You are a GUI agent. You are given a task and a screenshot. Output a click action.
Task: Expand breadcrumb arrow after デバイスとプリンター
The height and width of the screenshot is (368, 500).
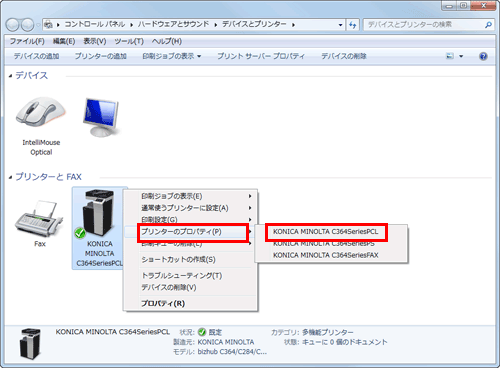[x=293, y=25]
